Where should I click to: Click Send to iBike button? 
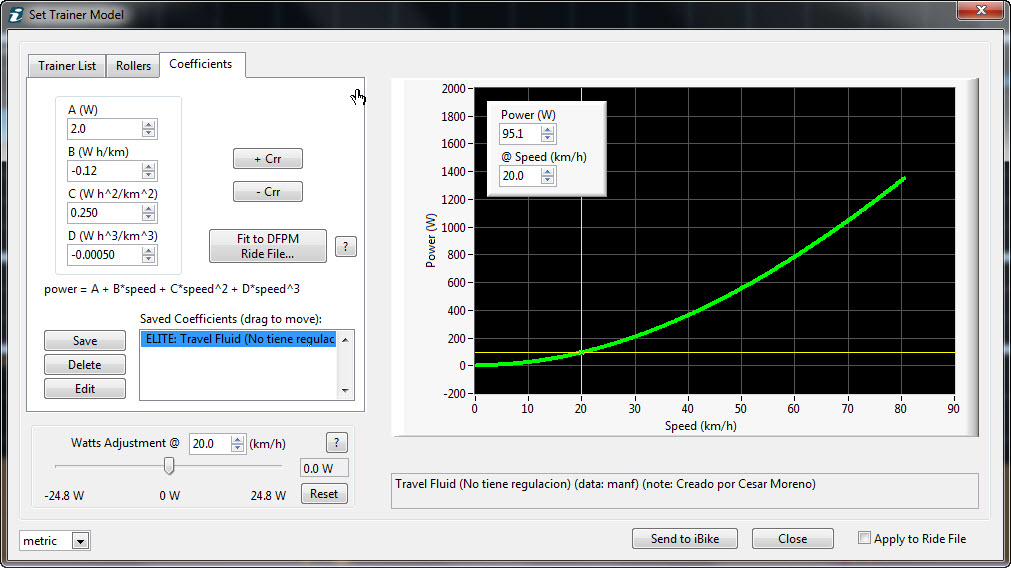685,538
